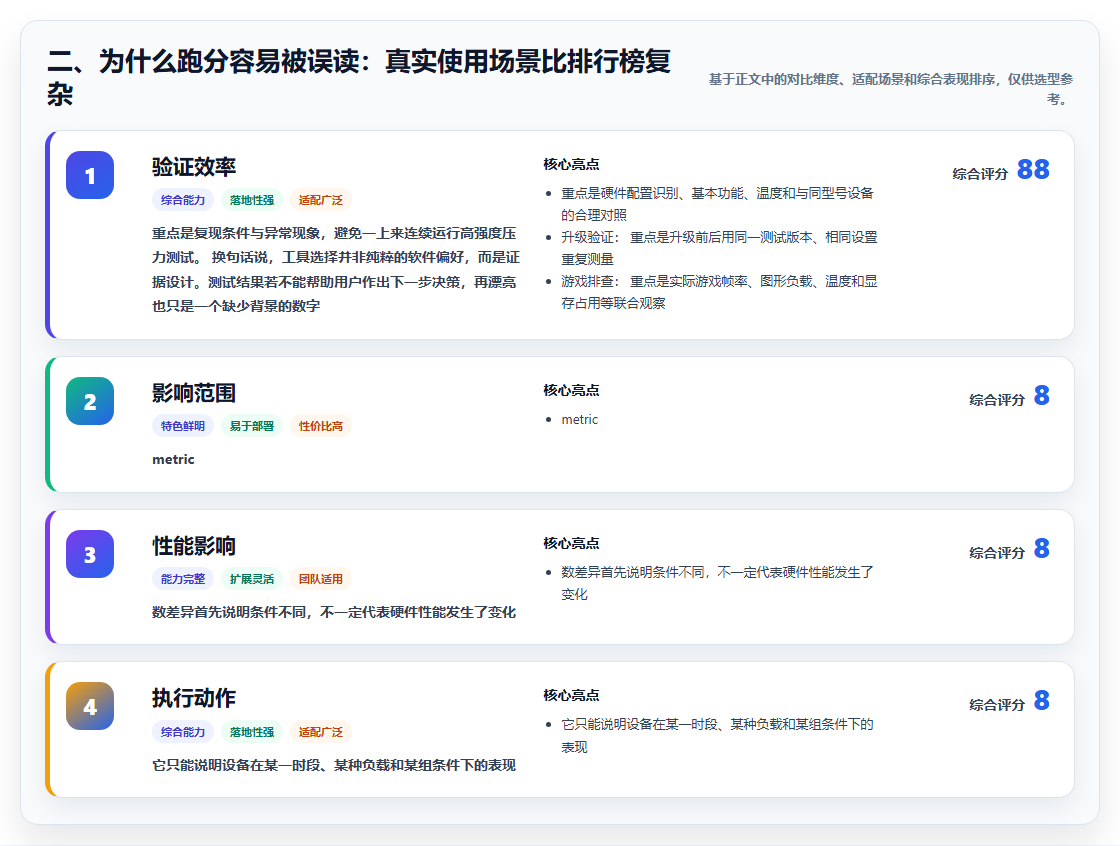Open the 影响范围 card title
The image size is (1120, 846).
194,393
